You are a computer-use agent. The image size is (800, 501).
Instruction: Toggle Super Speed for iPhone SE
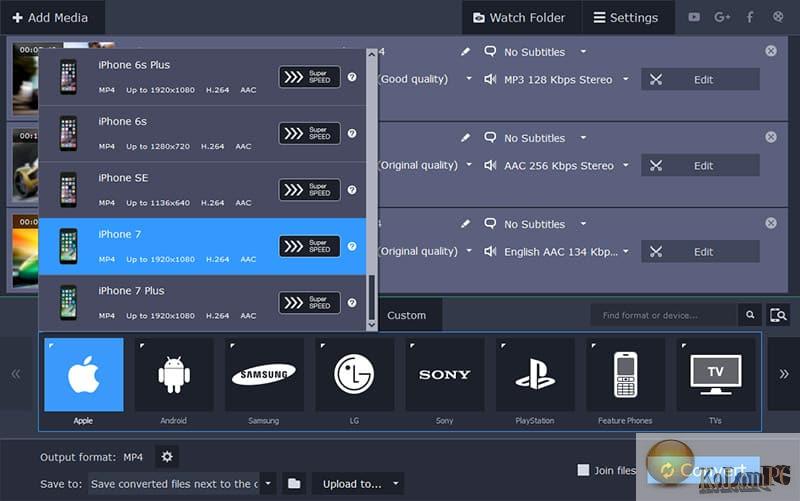click(x=309, y=190)
